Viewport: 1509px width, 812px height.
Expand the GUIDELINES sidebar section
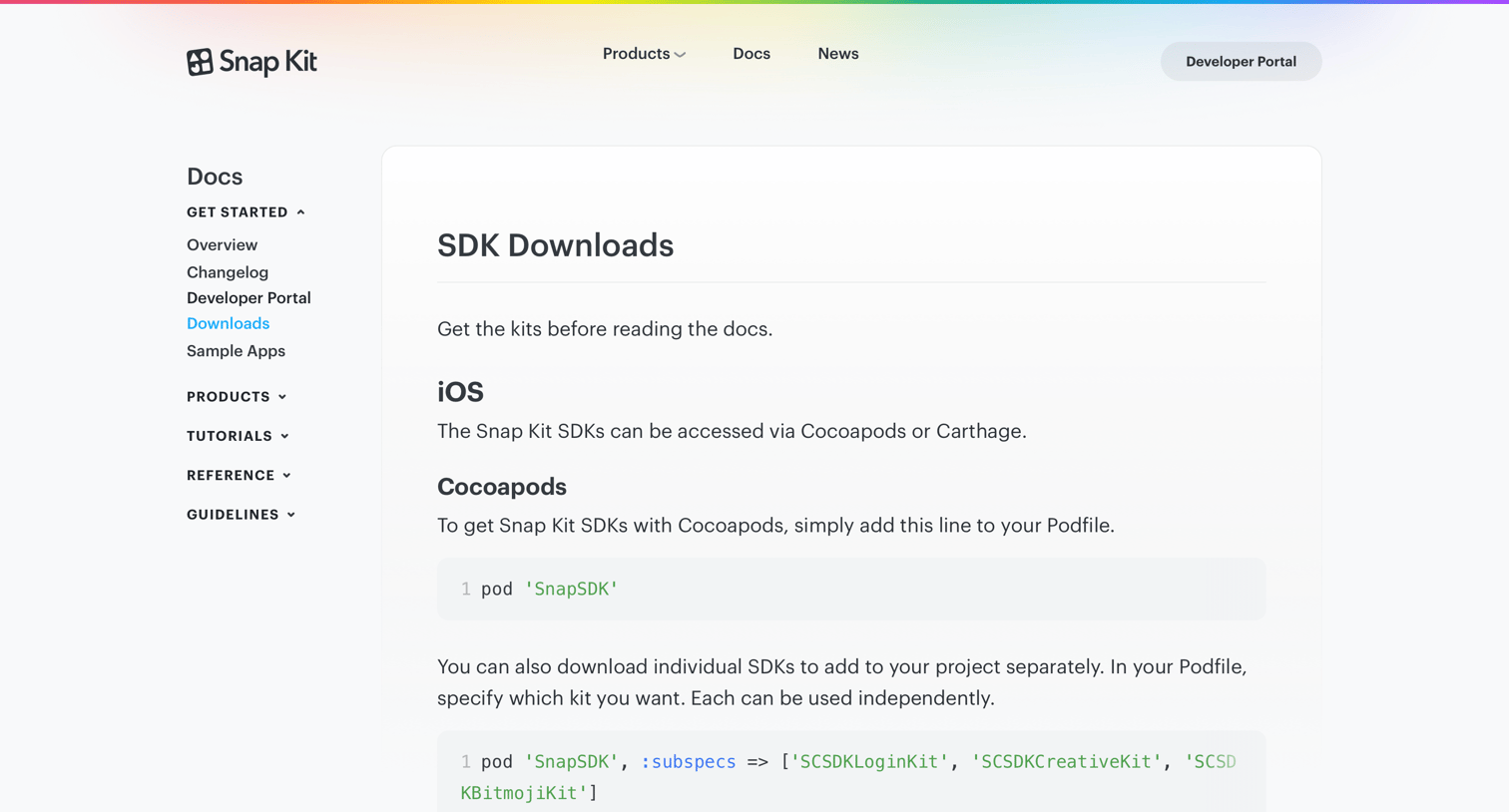(x=241, y=515)
